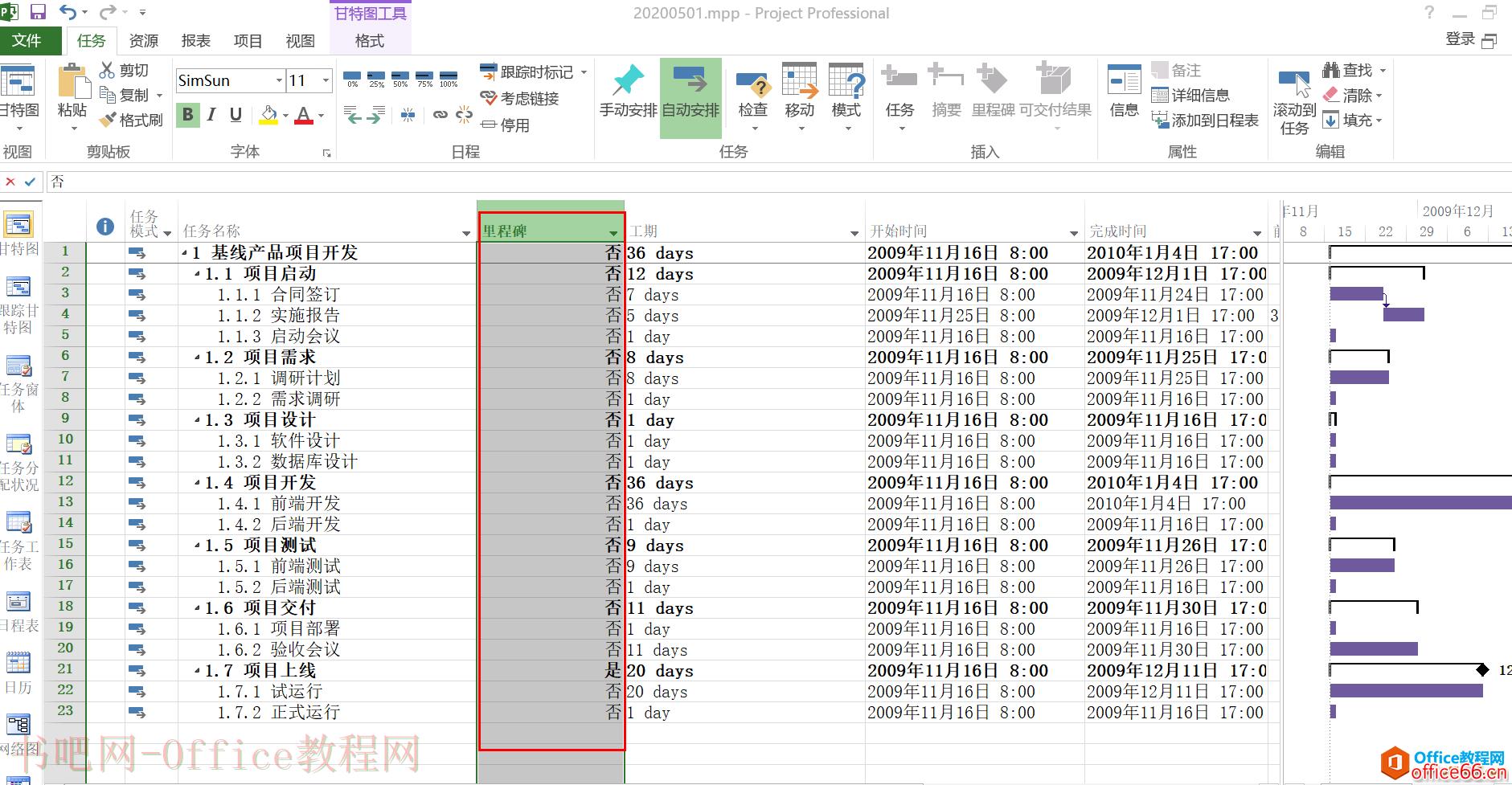Activate the Format Painter 格式刷

point(131,121)
